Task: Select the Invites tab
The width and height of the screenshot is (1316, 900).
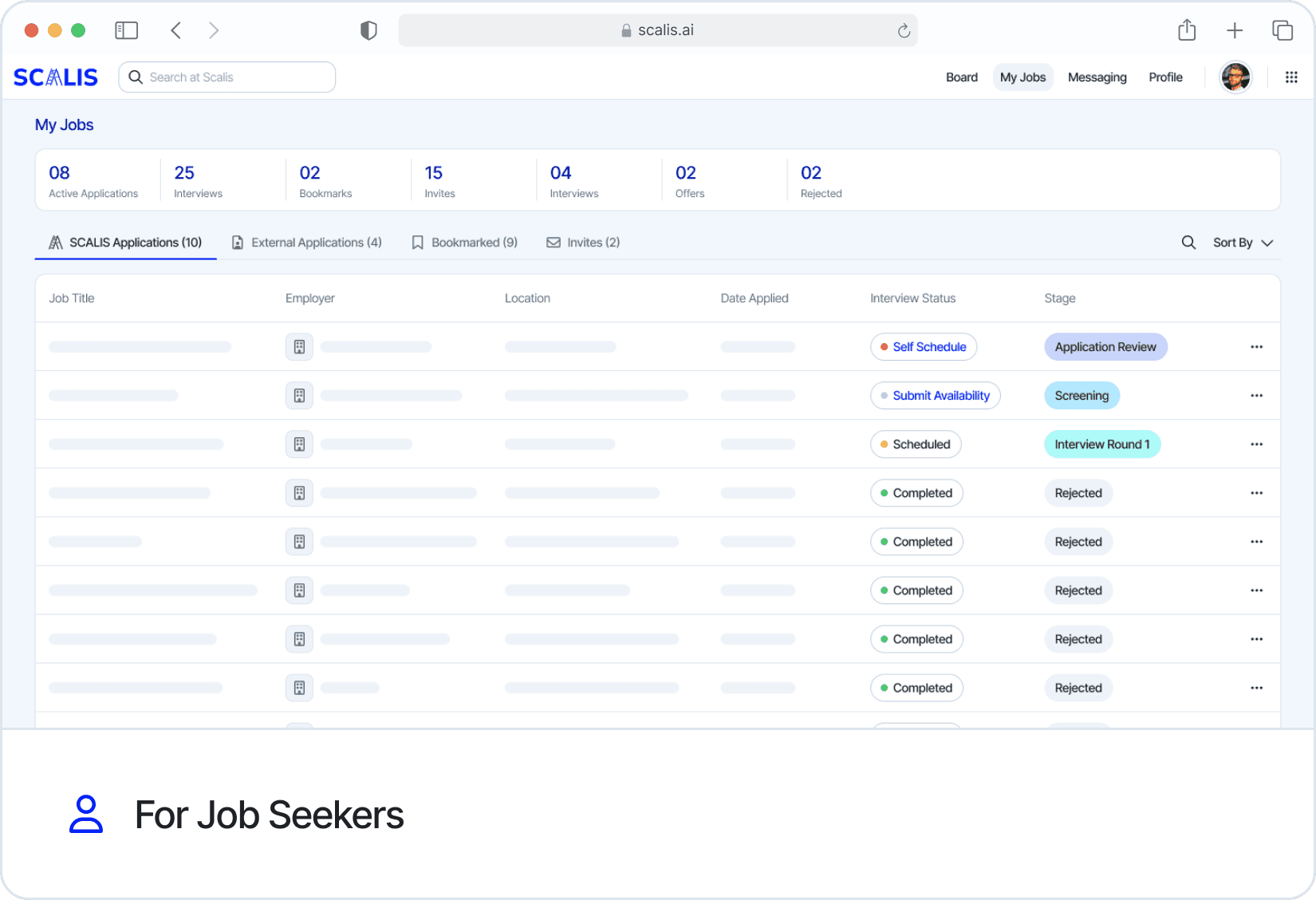Action: point(583,243)
